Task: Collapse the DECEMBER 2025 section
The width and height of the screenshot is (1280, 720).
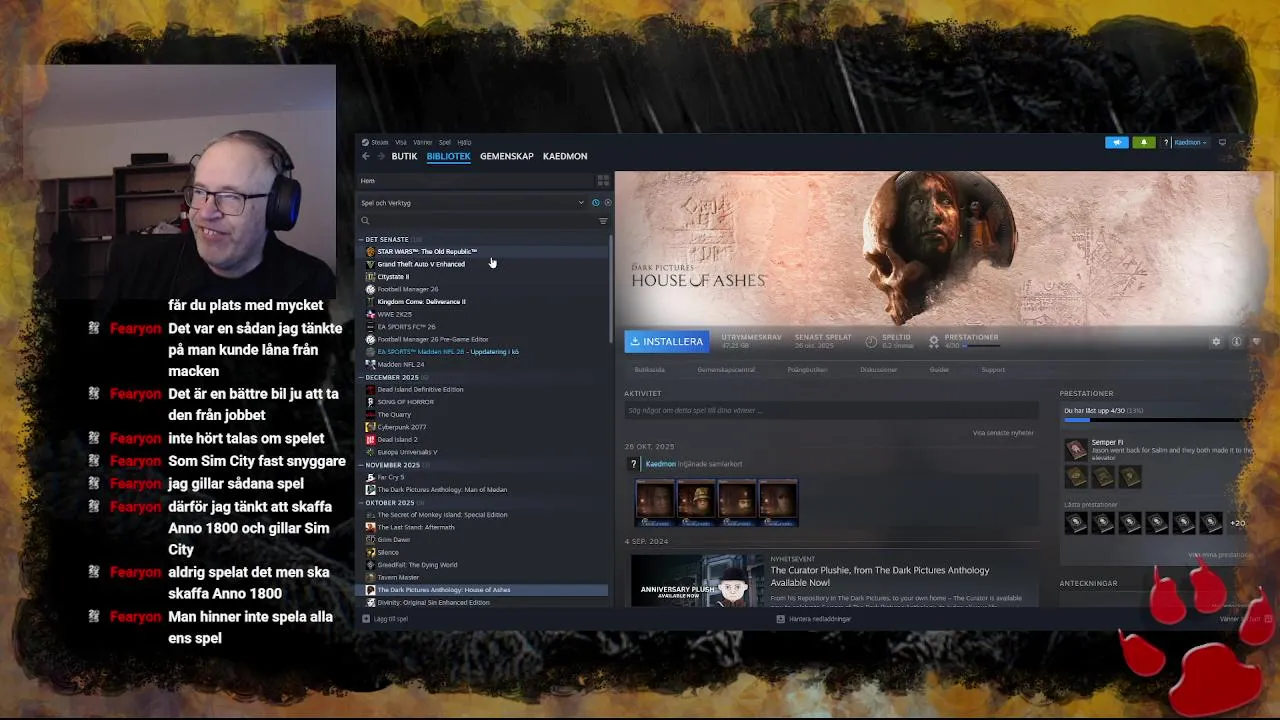Action: point(361,377)
